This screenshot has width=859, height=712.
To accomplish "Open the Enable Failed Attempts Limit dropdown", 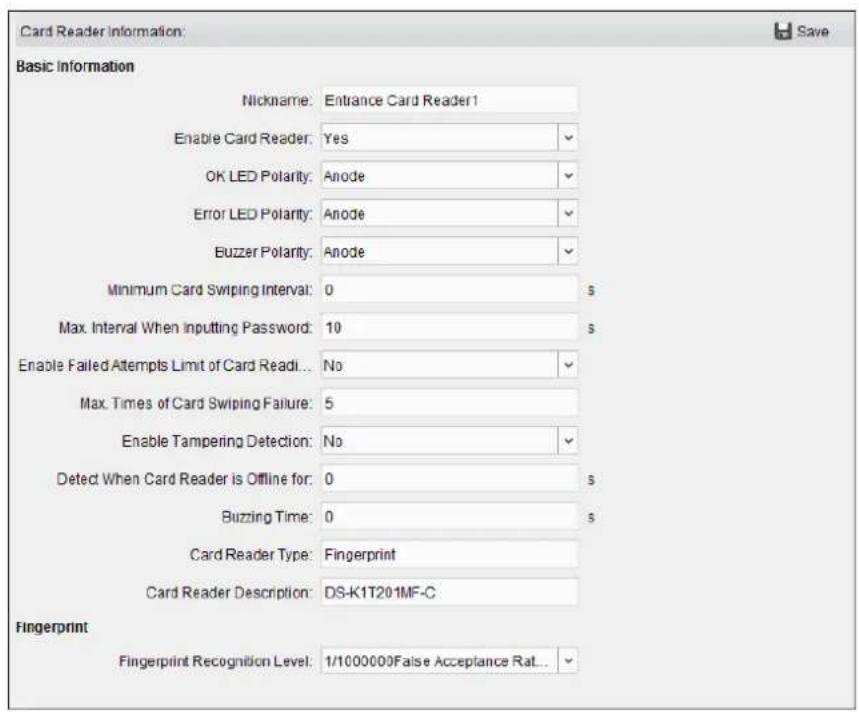I will coord(449,365).
